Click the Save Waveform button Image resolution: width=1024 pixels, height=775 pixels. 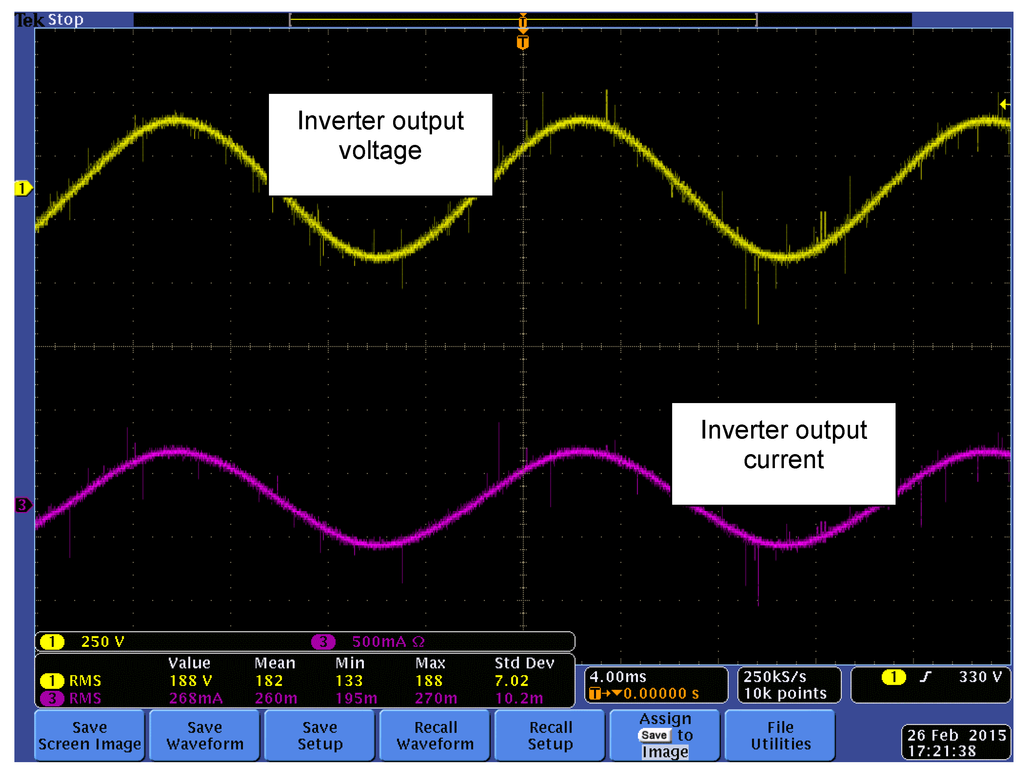(x=204, y=736)
